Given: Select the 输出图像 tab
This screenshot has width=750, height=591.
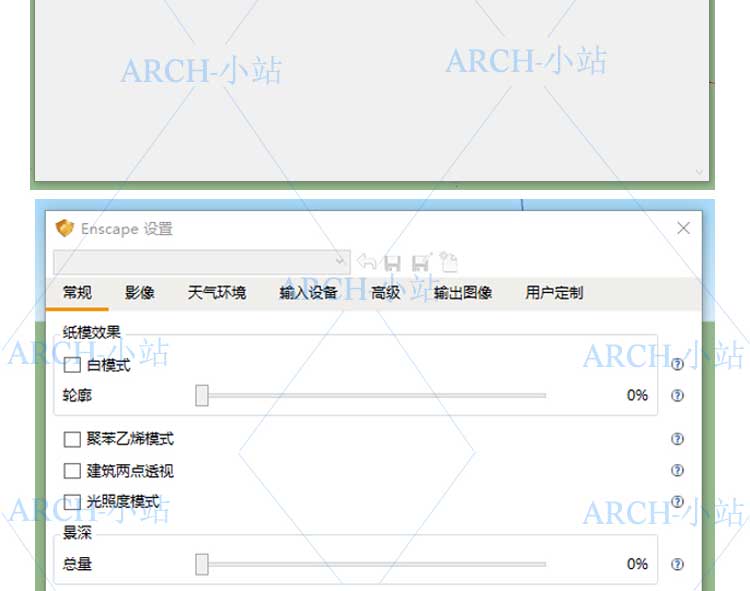Looking at the screenshot, I should coord(462,293).
